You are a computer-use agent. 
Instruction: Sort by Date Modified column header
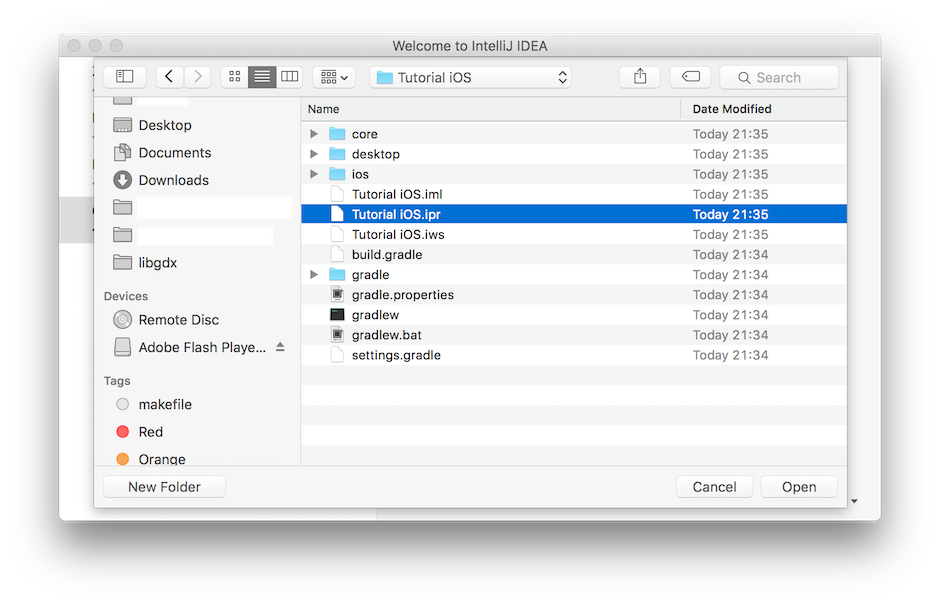pyautogui.click(x=764, y=109)
